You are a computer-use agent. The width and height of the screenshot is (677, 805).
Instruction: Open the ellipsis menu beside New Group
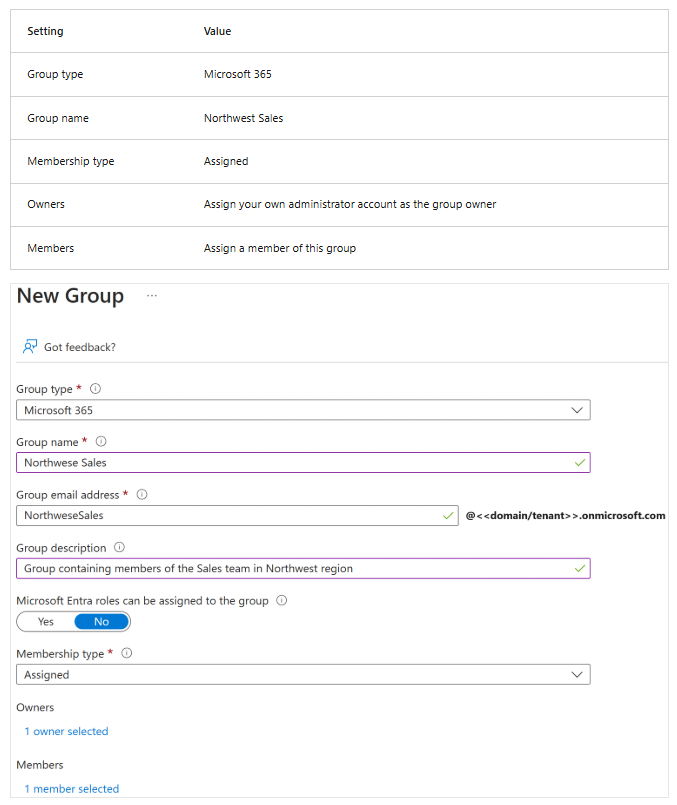(x=152, y=296)
